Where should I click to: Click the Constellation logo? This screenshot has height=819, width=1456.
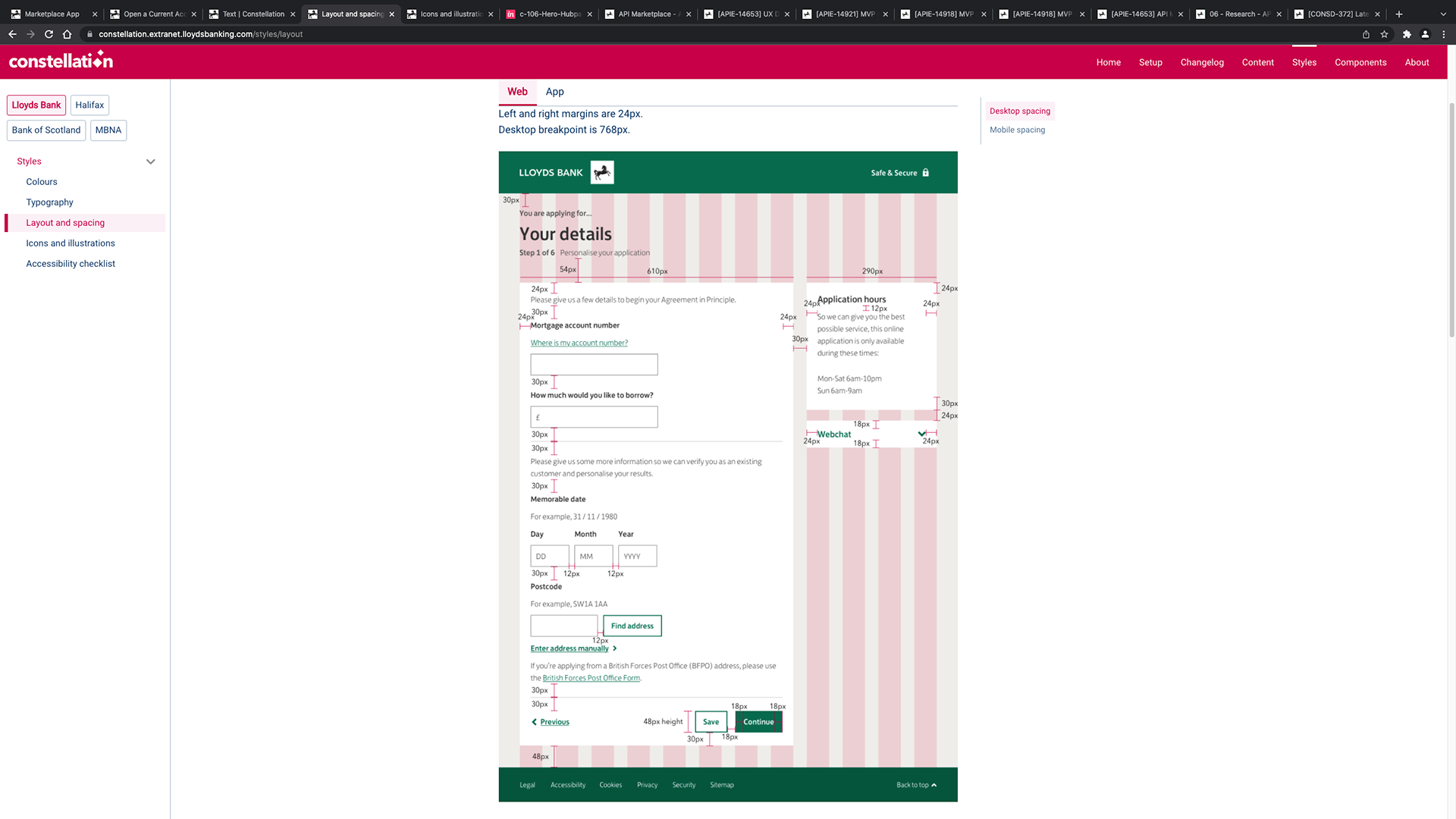click(61, 61)
